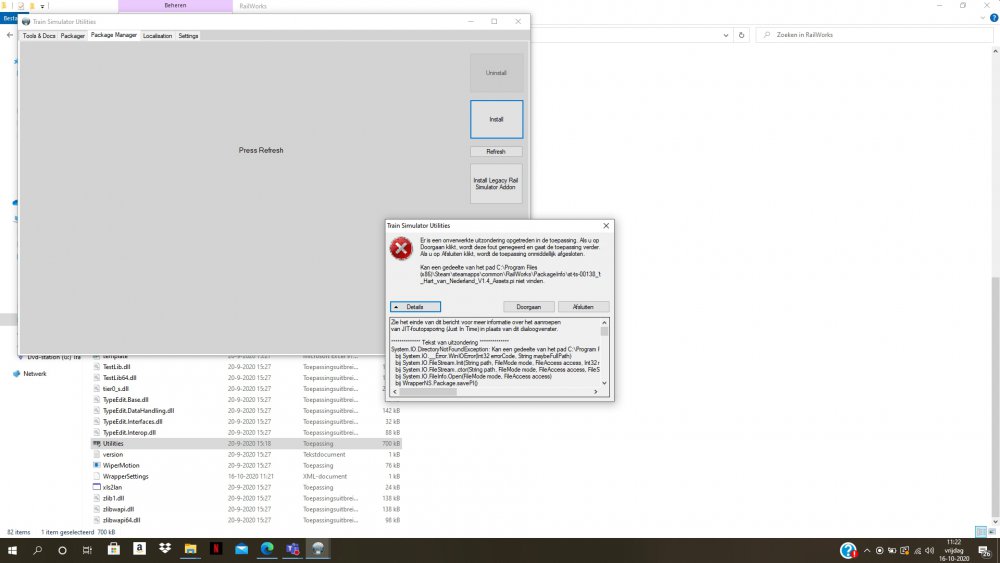Click Afsluiten to quit the application

[x=583, y=307]
